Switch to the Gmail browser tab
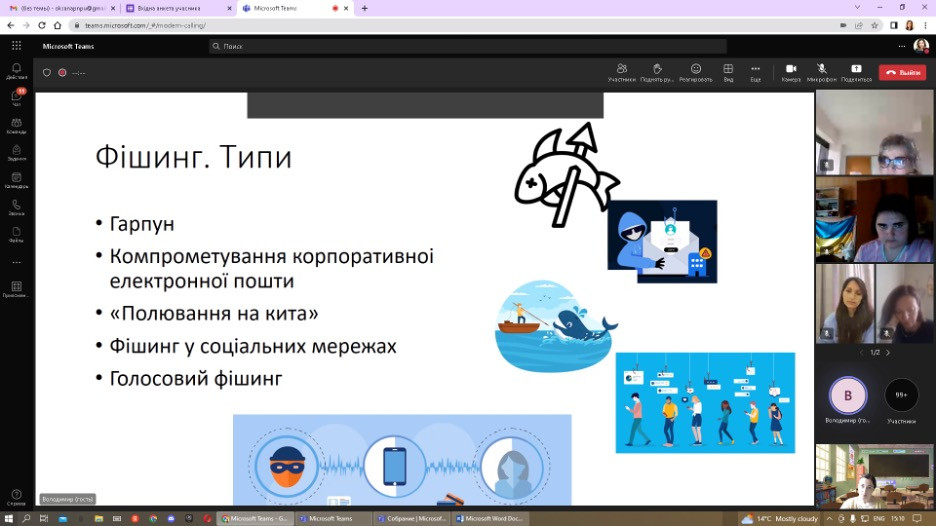This screenshot has width=936, height=526. pyautogui.click(x=60, y=8)
